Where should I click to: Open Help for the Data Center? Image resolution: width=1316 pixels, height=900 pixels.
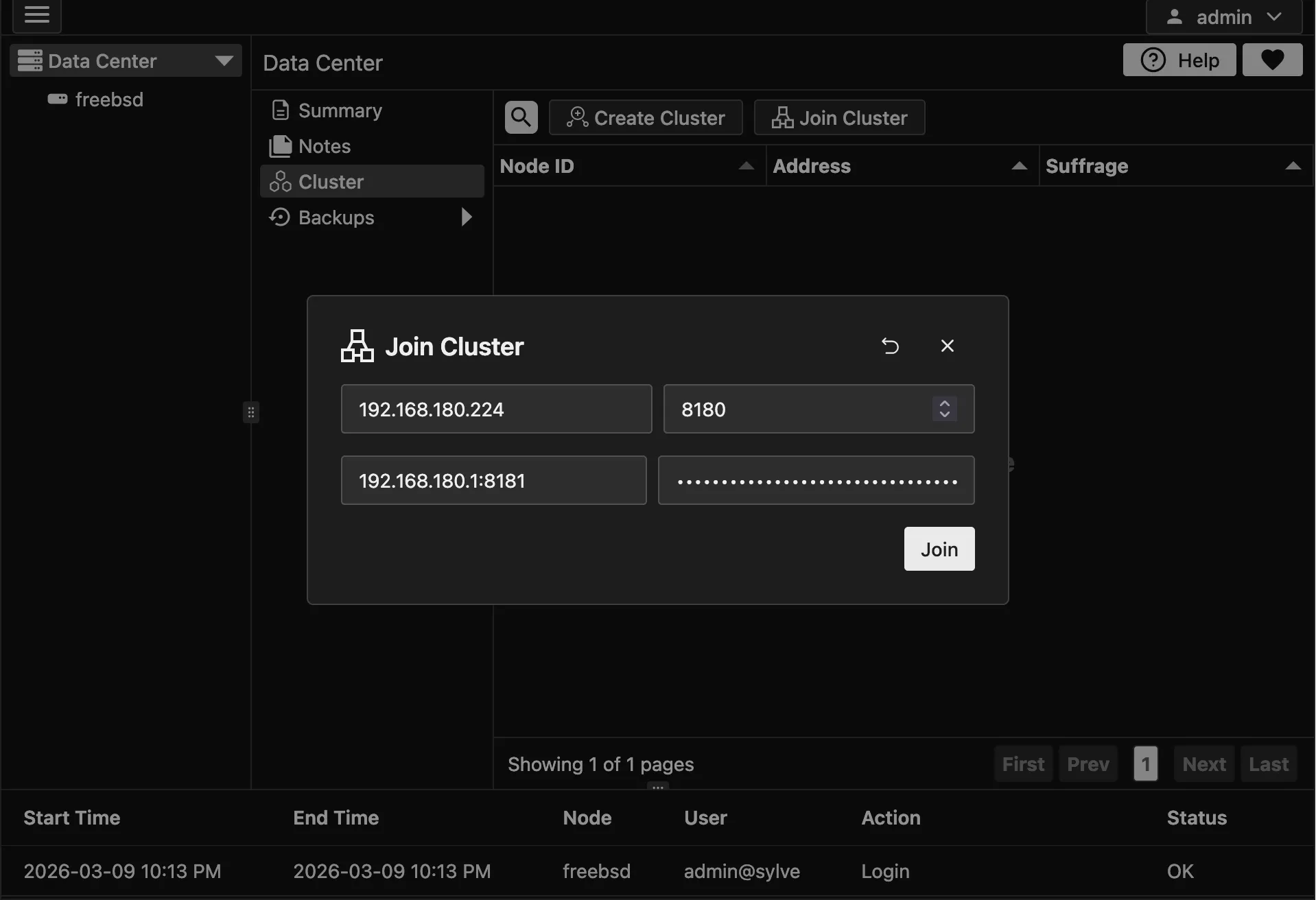coord(1180,60)
